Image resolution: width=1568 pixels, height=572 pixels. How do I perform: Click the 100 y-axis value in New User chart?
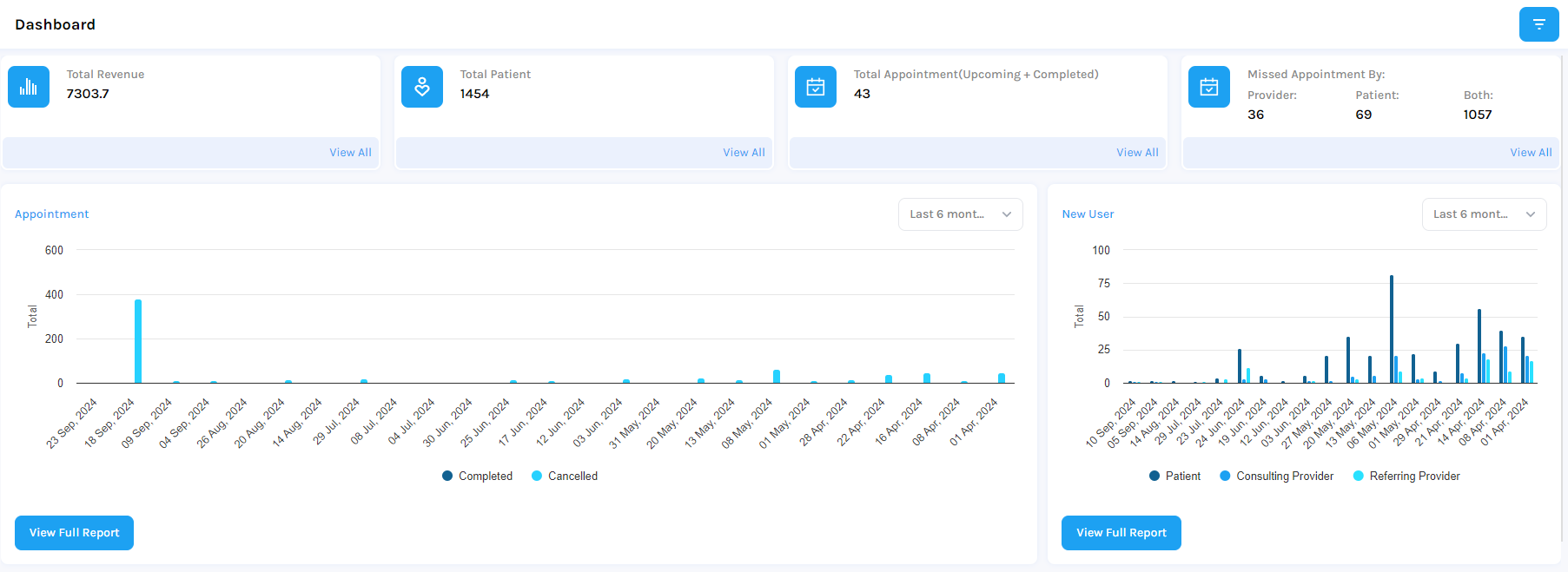(1101, 250)
